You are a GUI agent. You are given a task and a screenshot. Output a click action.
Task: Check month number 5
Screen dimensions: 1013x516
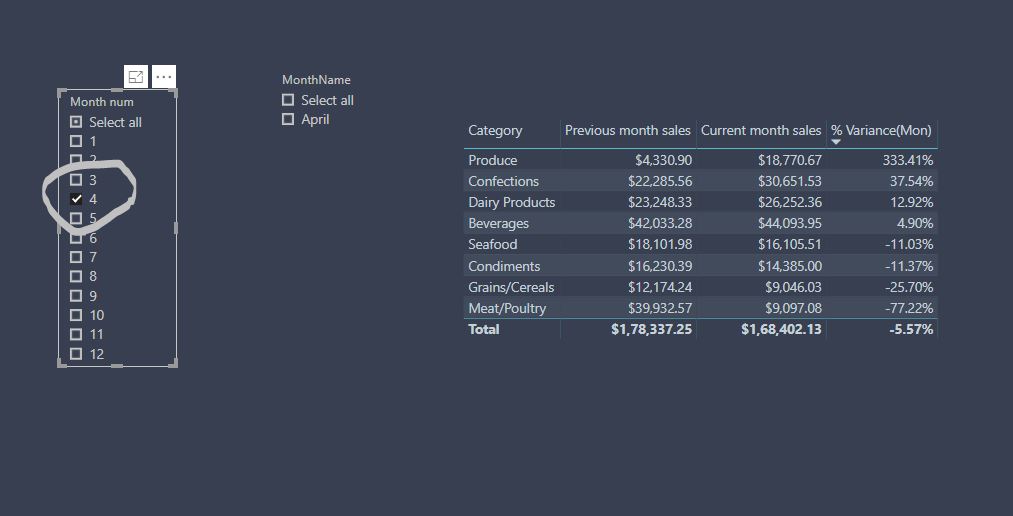coord(76,218)
